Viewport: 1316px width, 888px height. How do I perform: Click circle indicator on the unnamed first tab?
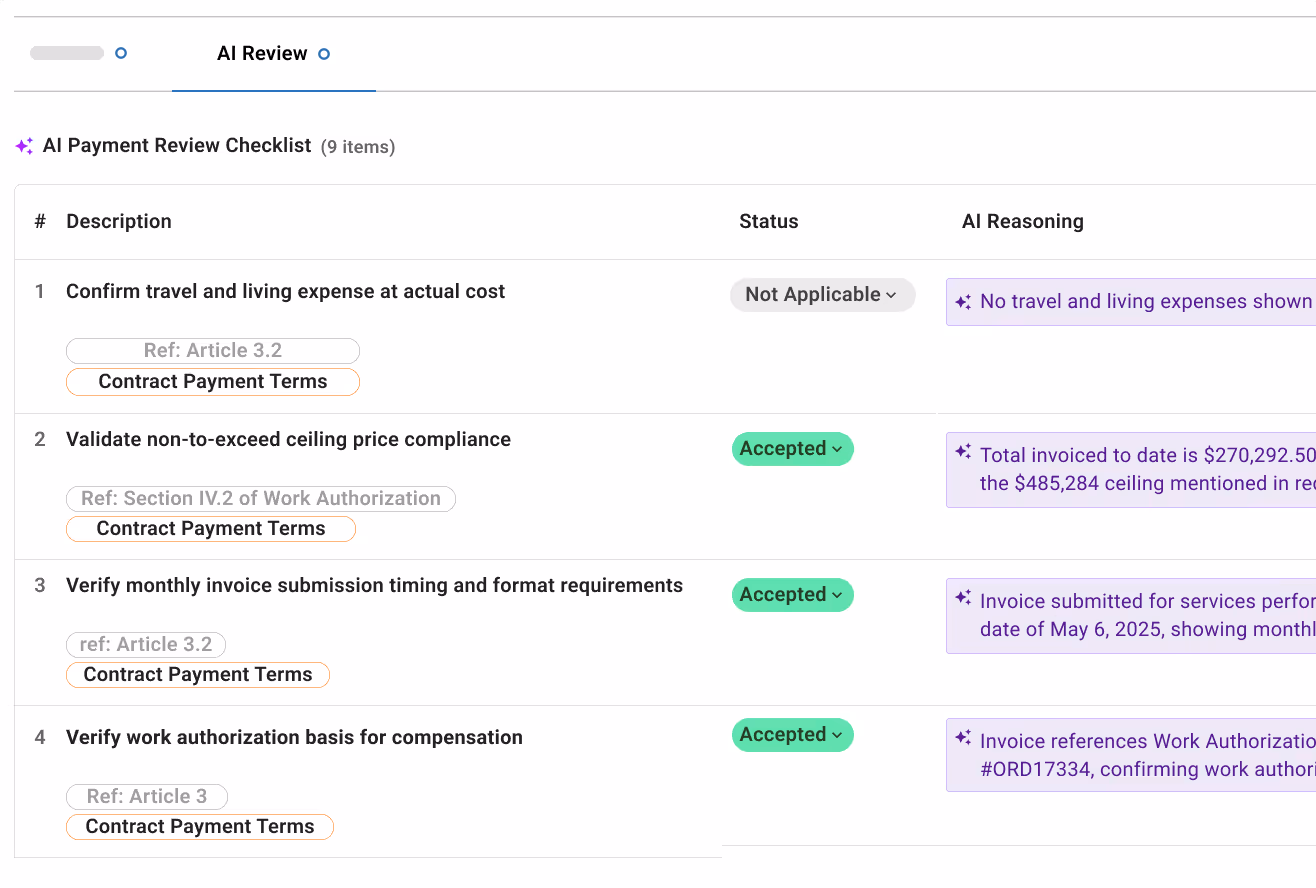(x=121, y=53)
